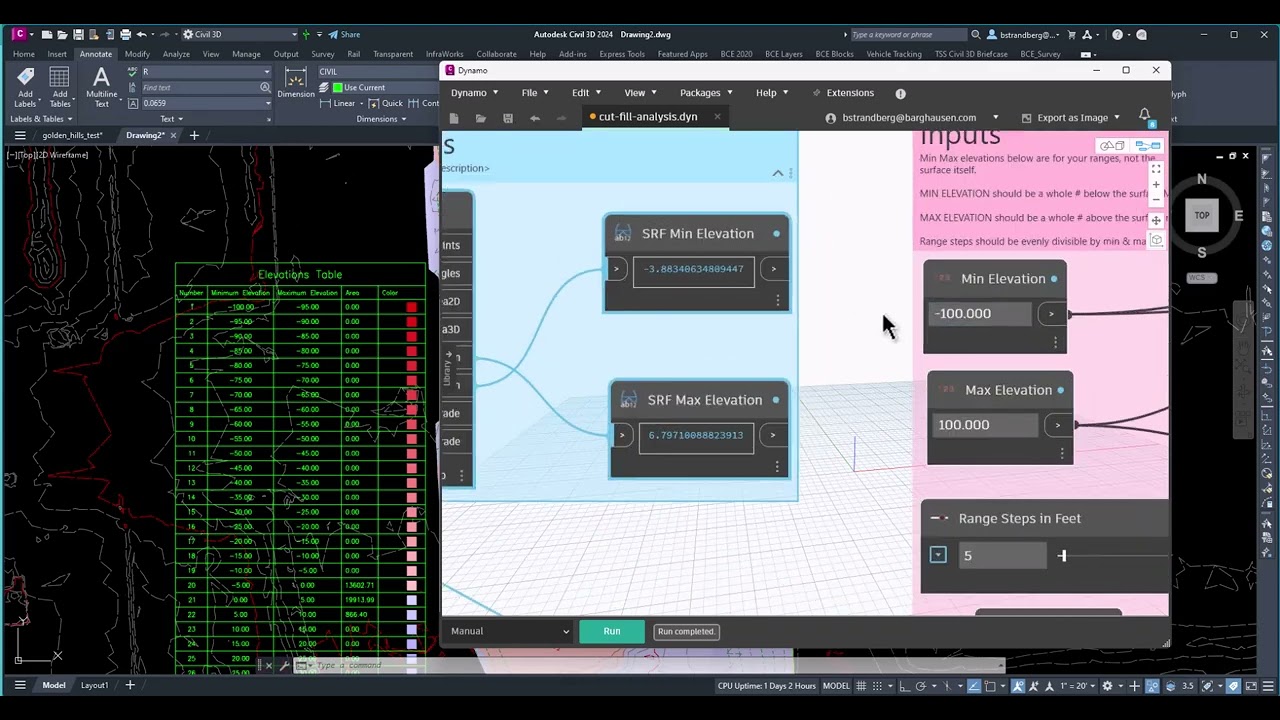Screen dimensions: 1280x720
Task: Collapse the blue group with the chevron
Action: tap(778, 173)
